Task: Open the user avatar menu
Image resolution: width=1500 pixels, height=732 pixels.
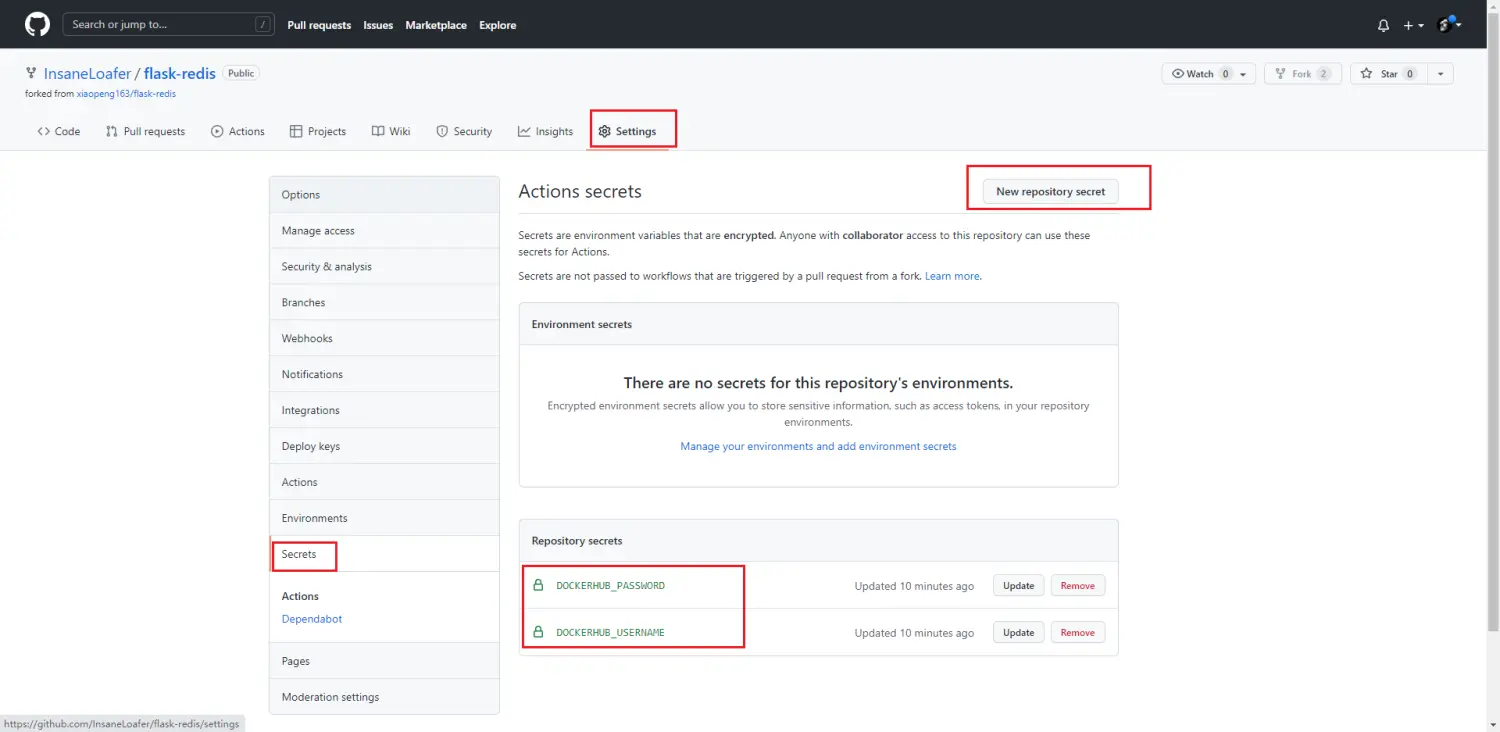Action: [1450, 25]
